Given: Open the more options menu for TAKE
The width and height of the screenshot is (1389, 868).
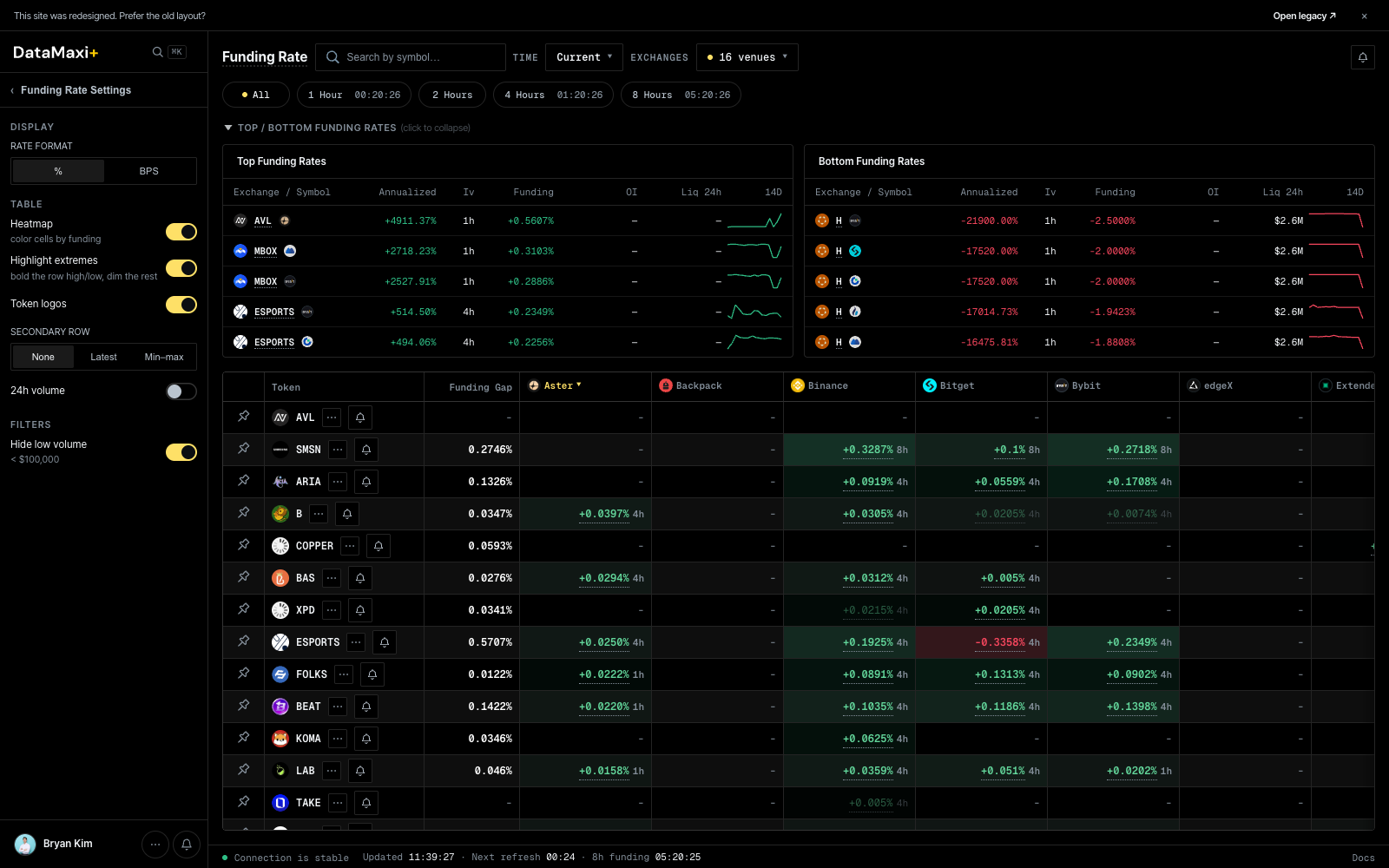Looking at the screenshot, I should point(338,803).
